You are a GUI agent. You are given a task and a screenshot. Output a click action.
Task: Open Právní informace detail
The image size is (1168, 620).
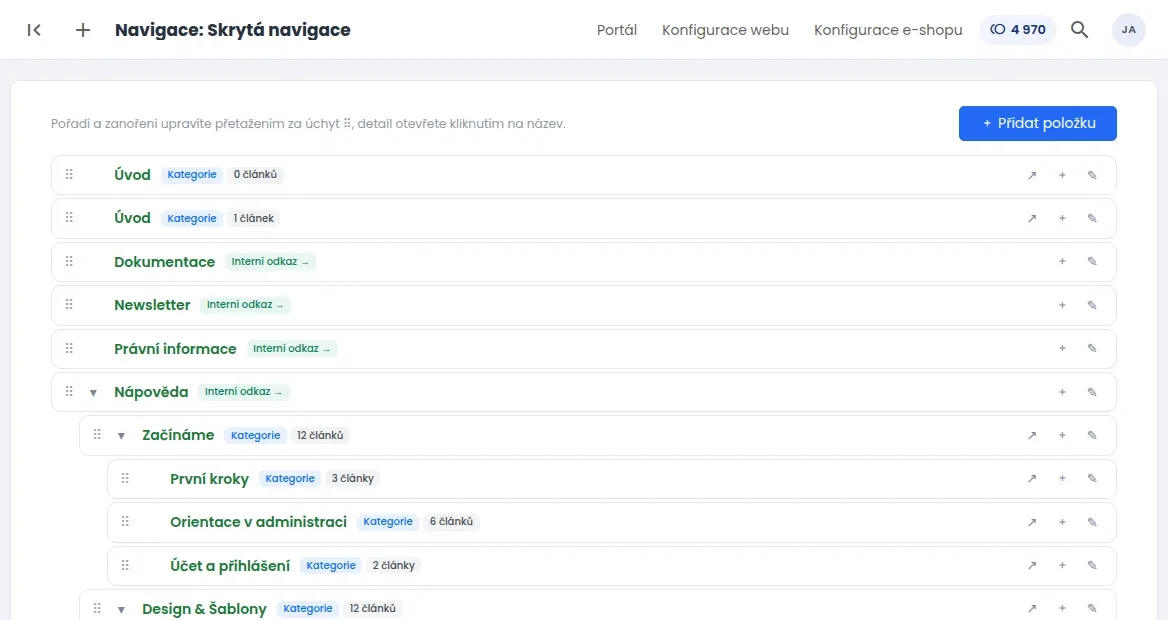[175, 349]
